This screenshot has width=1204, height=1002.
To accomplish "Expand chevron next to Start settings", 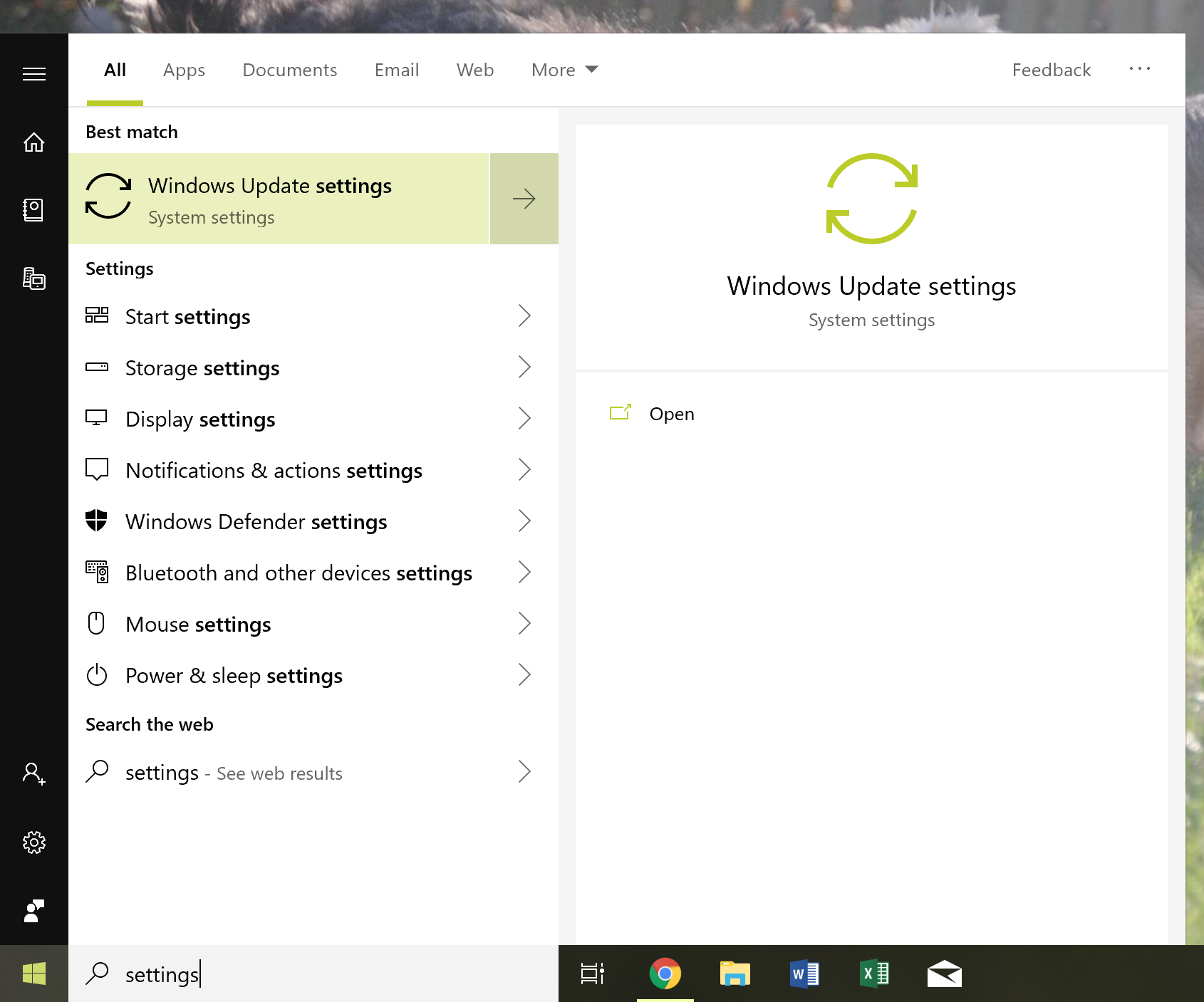I will pyautogui.click(x=524, y=315).
